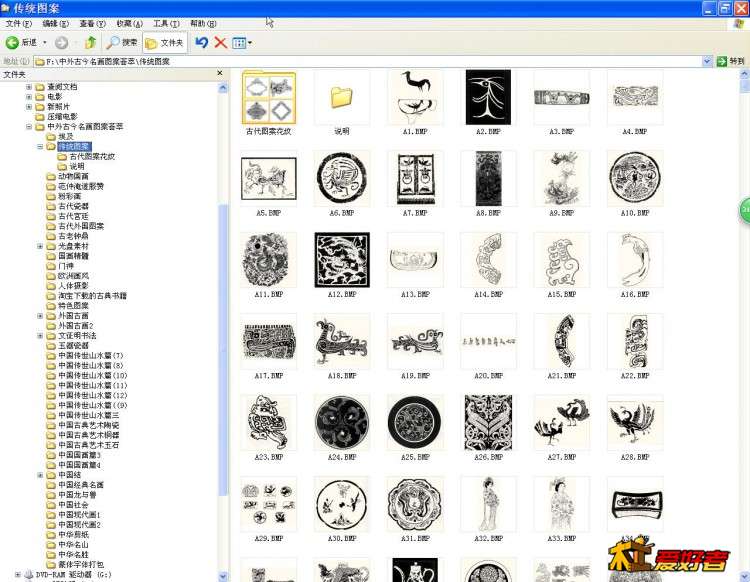Viewport: 750px width, 582px height.
Task: Select the A18.BMP bird pattern thumbnail
Action: (342, 341)
